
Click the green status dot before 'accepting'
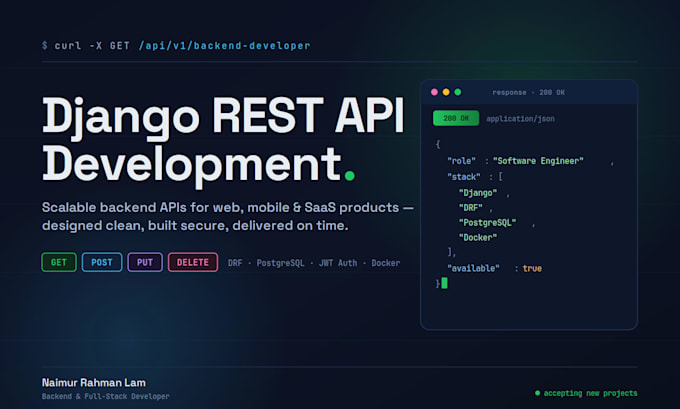pos(537,393)
